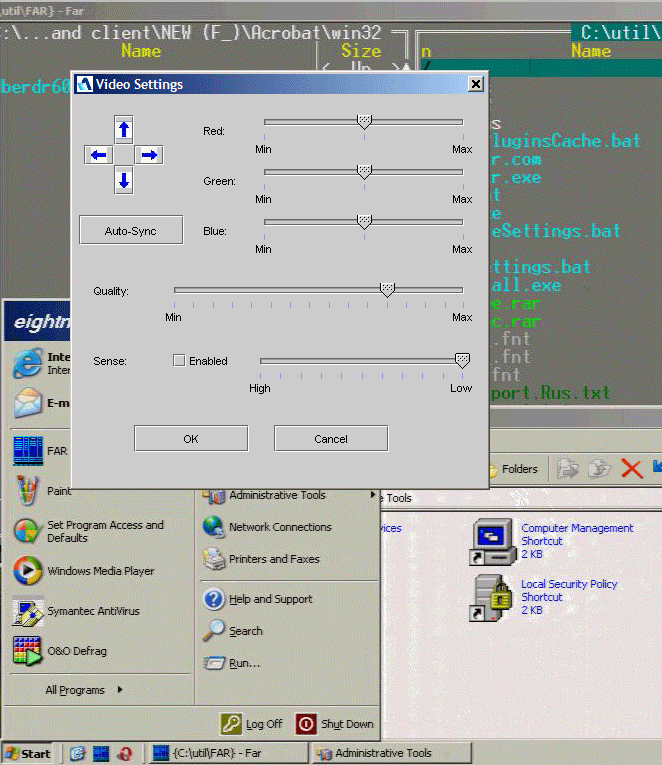This screenshot has width=662, height=765.
Task: Click the Log Off button
Action: pyautogui.click(x=252, y=724)
